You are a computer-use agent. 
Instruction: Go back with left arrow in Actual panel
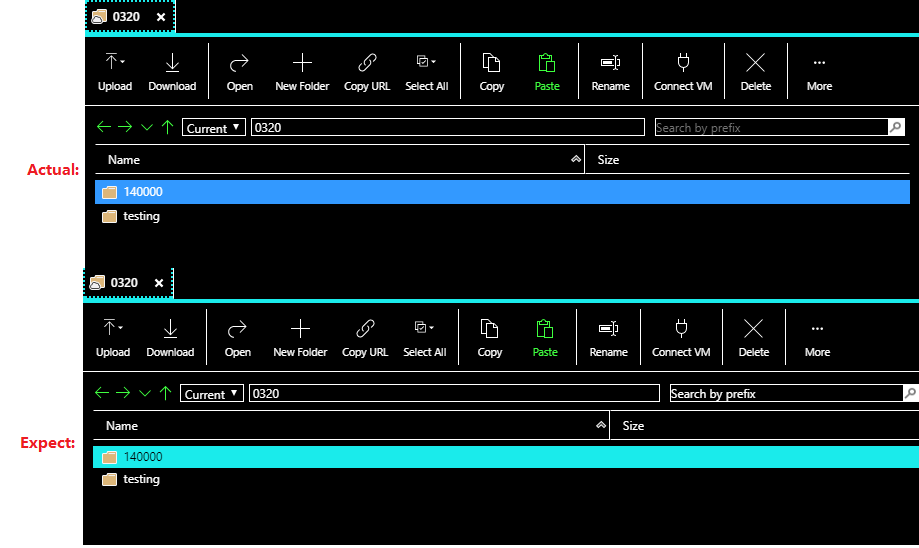104,127
